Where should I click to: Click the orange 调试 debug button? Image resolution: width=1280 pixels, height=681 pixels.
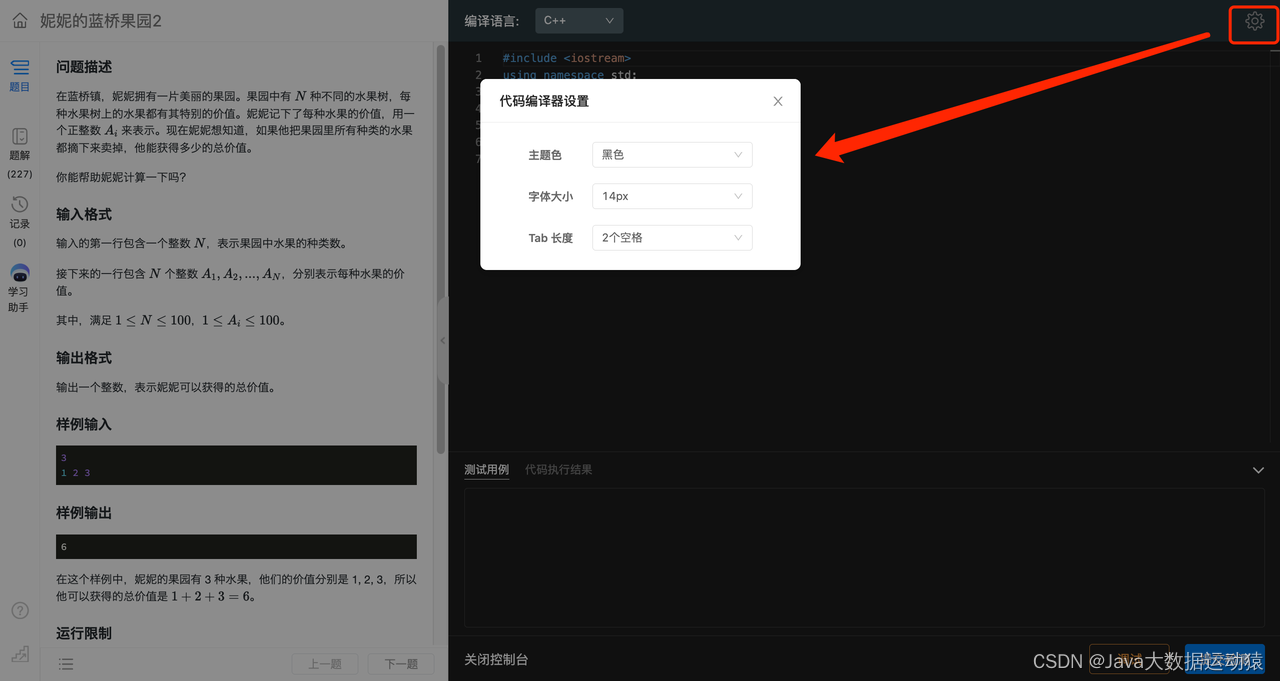[1129, 660]
